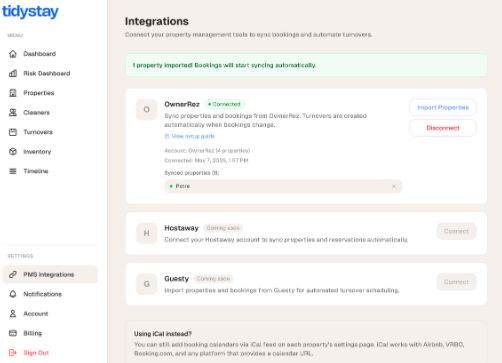502x363 pixels.
Task: Click the Sign Out arrow icon
Action: [13, 353]
